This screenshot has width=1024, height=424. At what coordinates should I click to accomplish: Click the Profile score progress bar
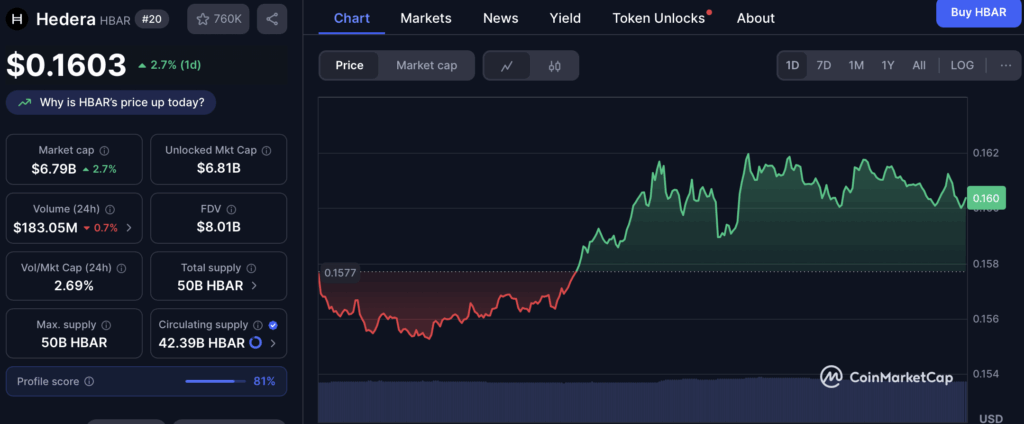pos(214,381)
